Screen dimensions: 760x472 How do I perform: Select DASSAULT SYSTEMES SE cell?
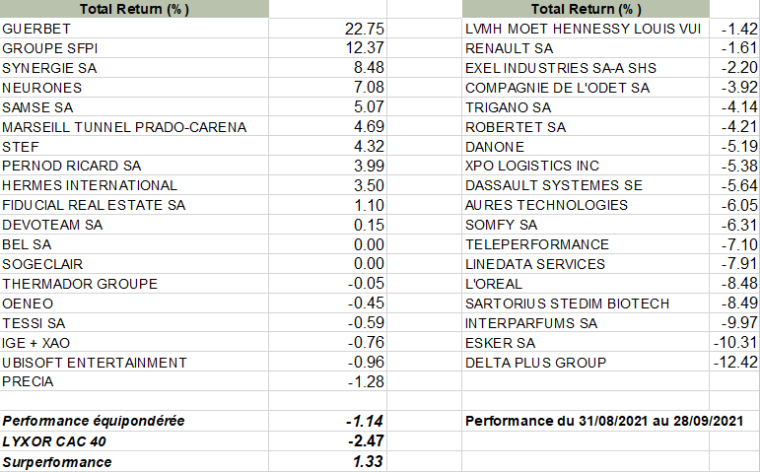(586, 186)
